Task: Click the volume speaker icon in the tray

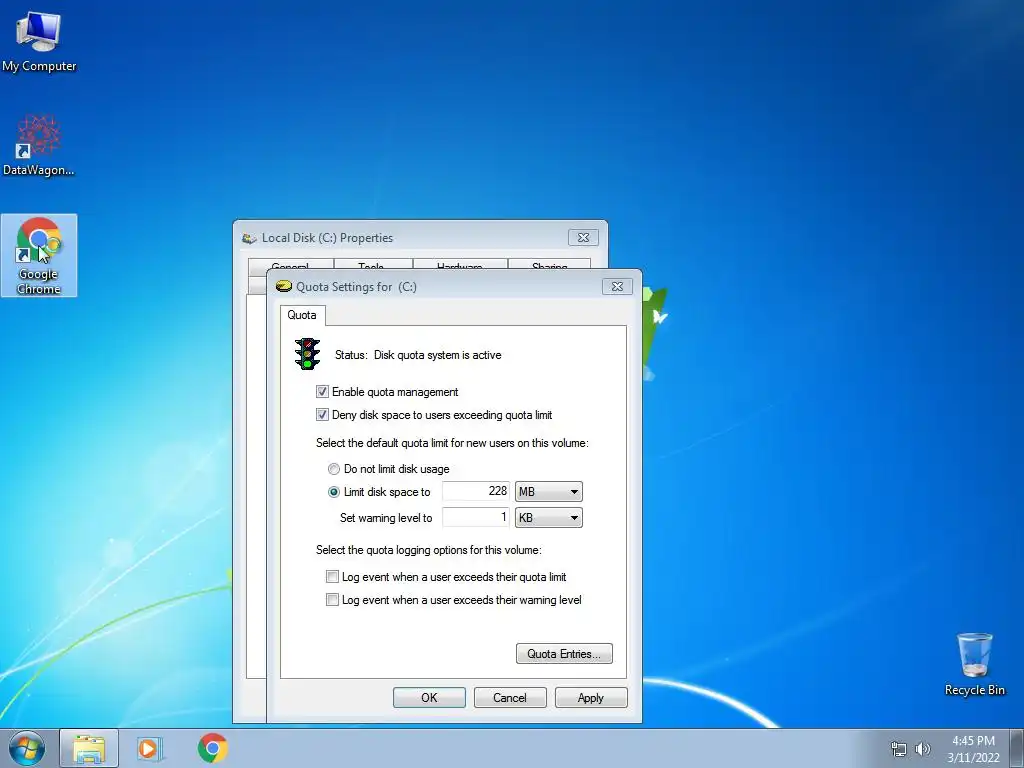Action: coord(923,749)
